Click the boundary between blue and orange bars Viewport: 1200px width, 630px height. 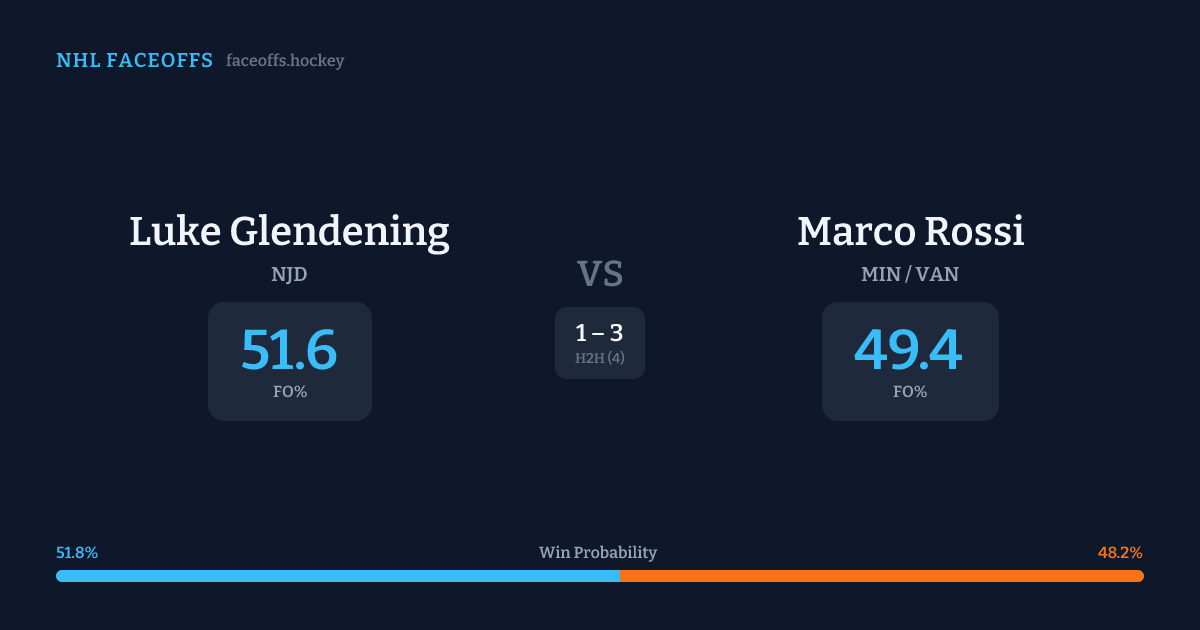point(619,576)
